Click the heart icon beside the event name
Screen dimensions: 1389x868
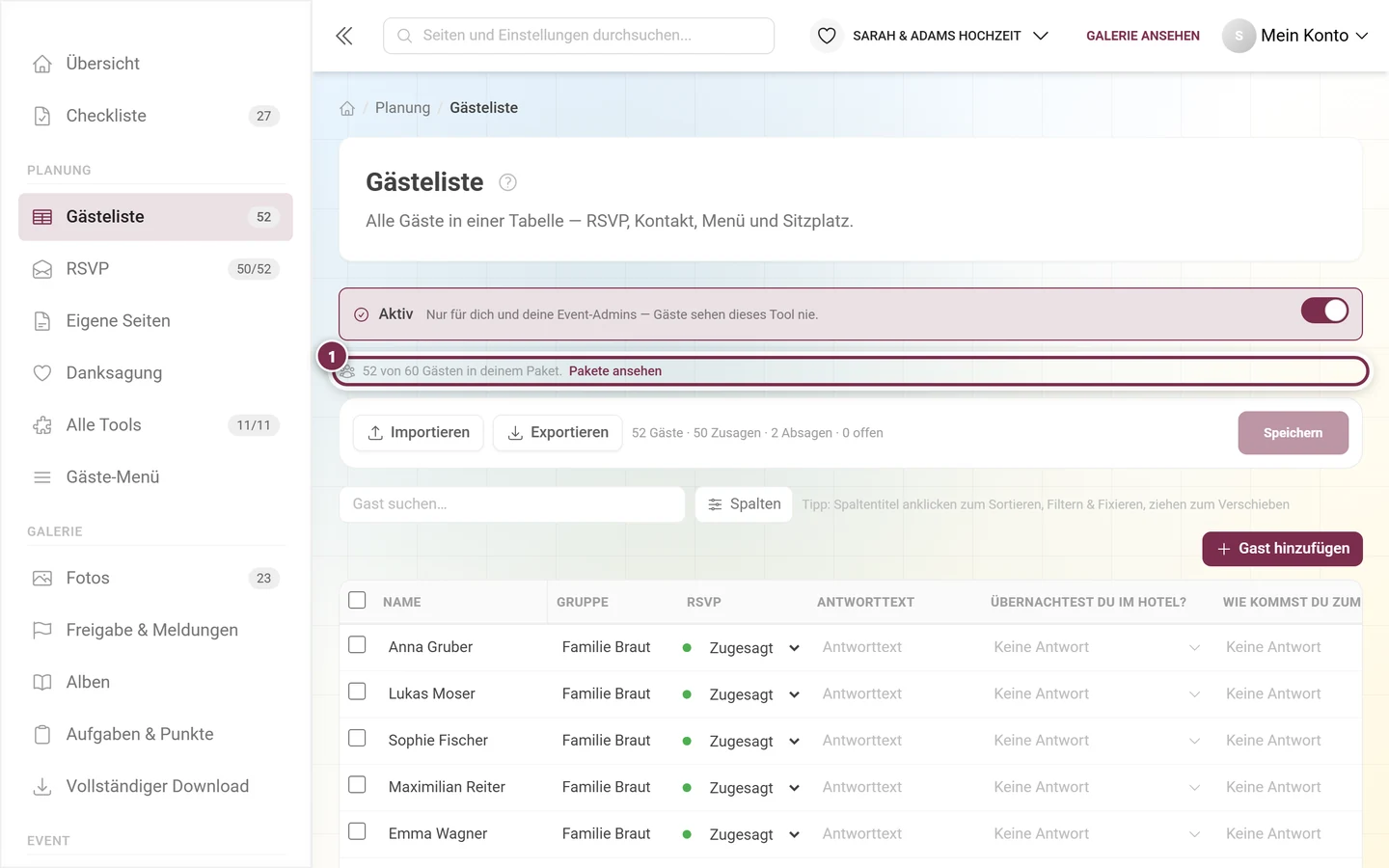click(x=827, y=36)
